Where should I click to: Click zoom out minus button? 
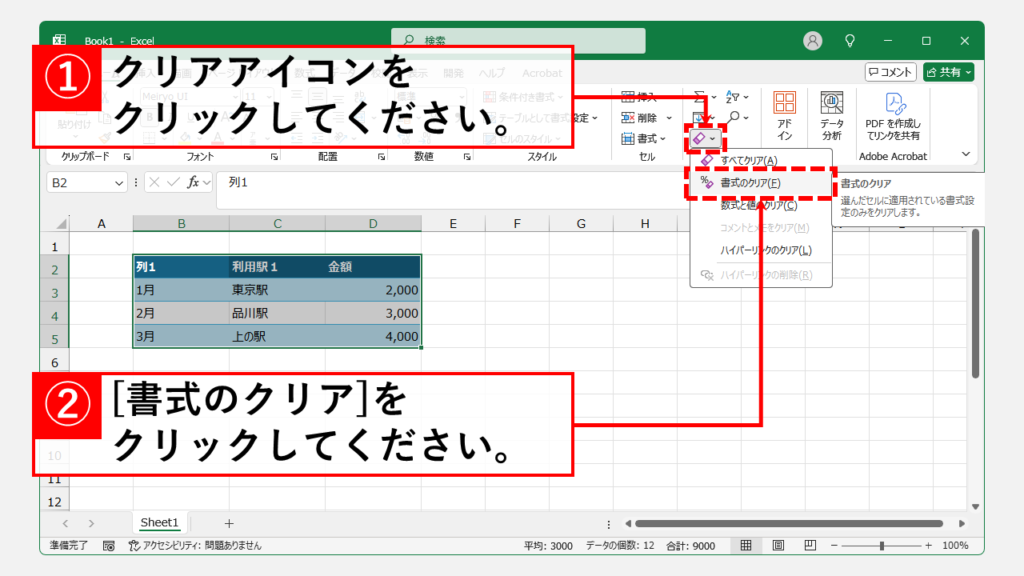coord(834,545)
